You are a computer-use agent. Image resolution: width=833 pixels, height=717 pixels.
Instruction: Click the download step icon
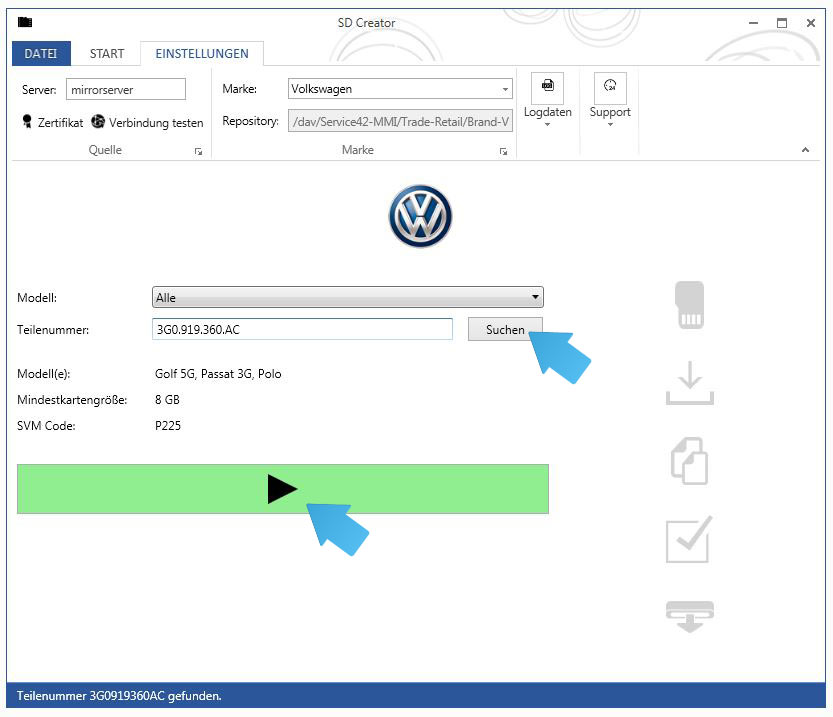[x=690, y=384]
